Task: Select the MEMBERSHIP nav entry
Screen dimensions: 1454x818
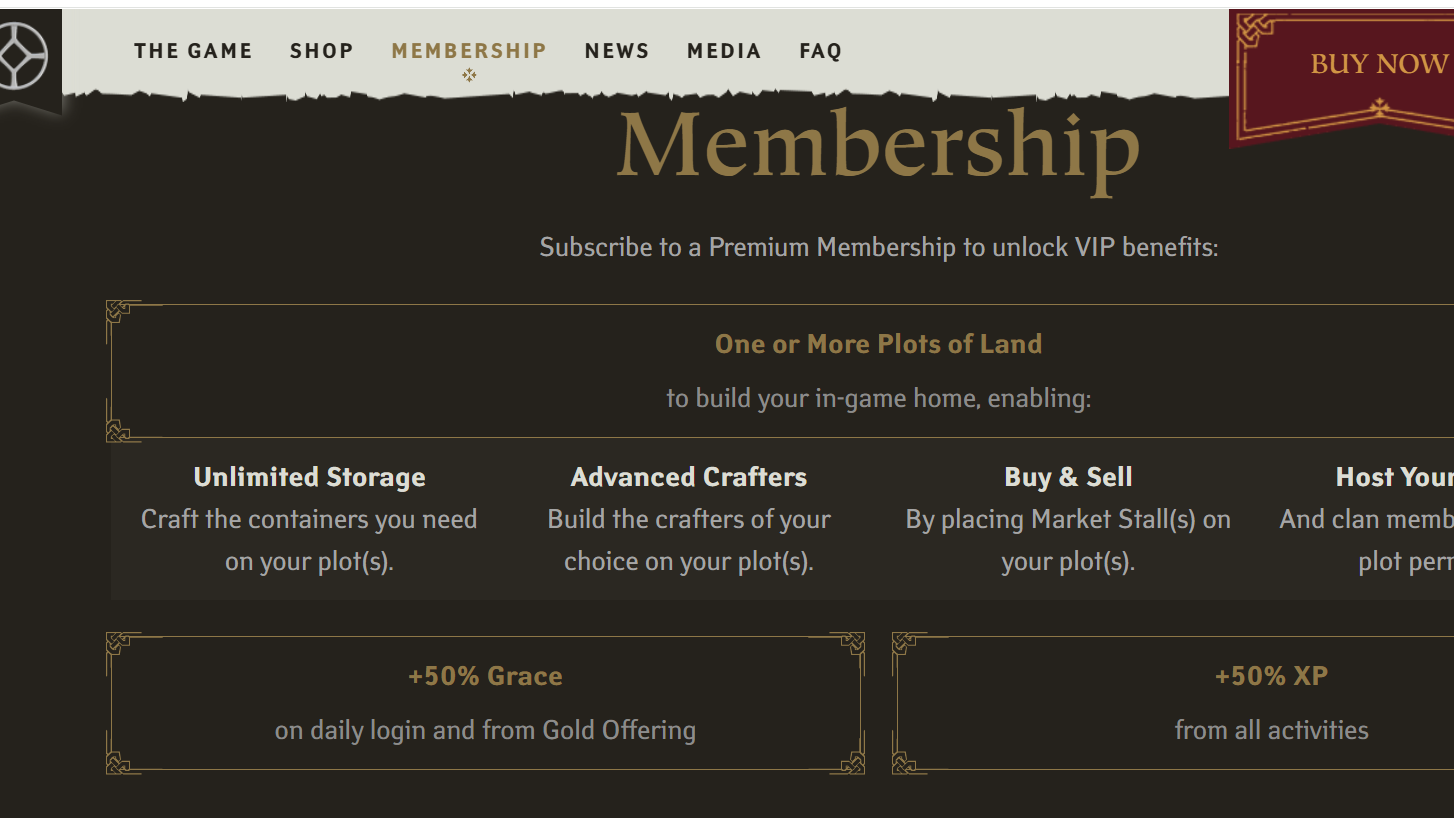Action: pos(469,50)
